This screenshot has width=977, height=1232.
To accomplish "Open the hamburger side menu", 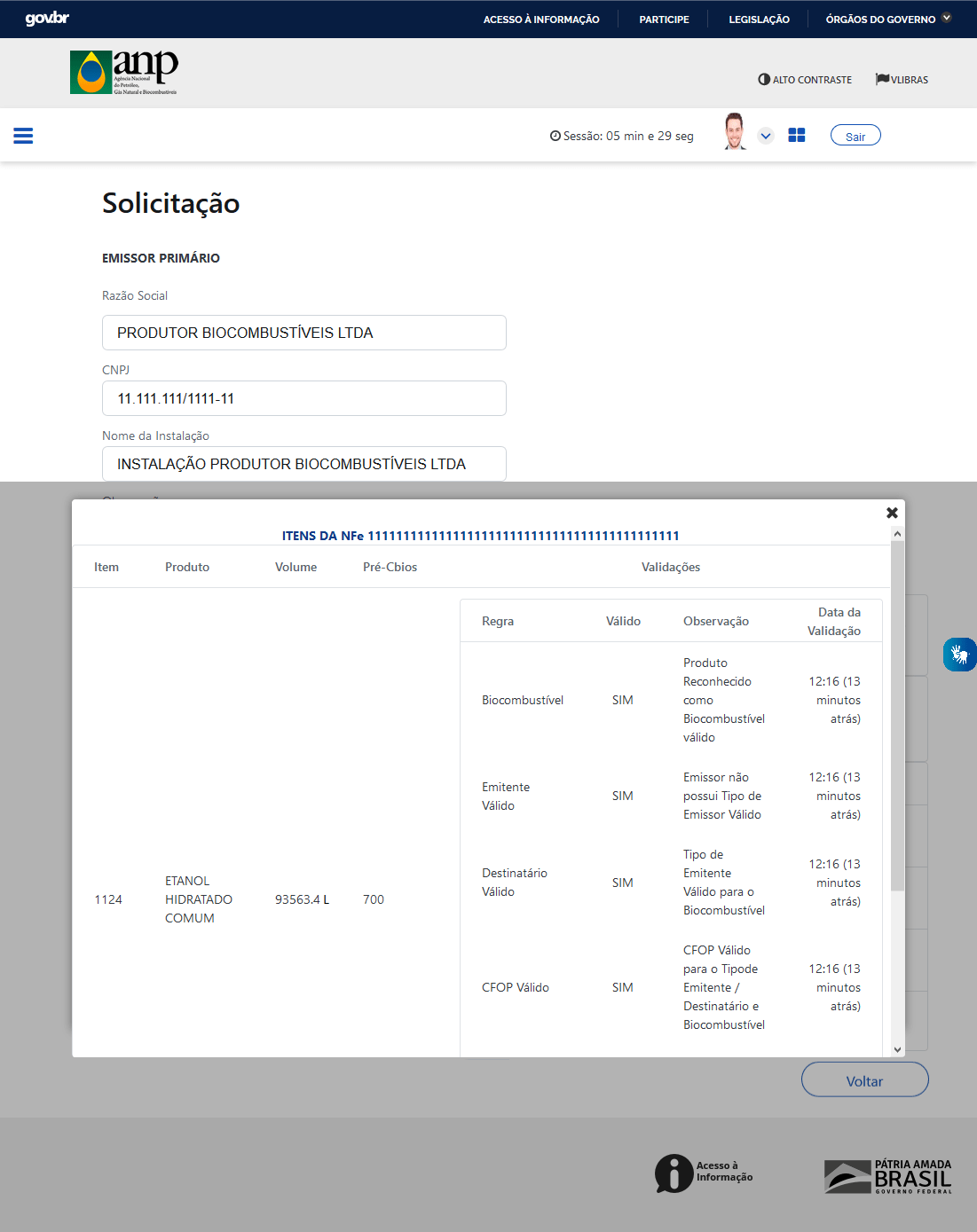I will point(23,136).
